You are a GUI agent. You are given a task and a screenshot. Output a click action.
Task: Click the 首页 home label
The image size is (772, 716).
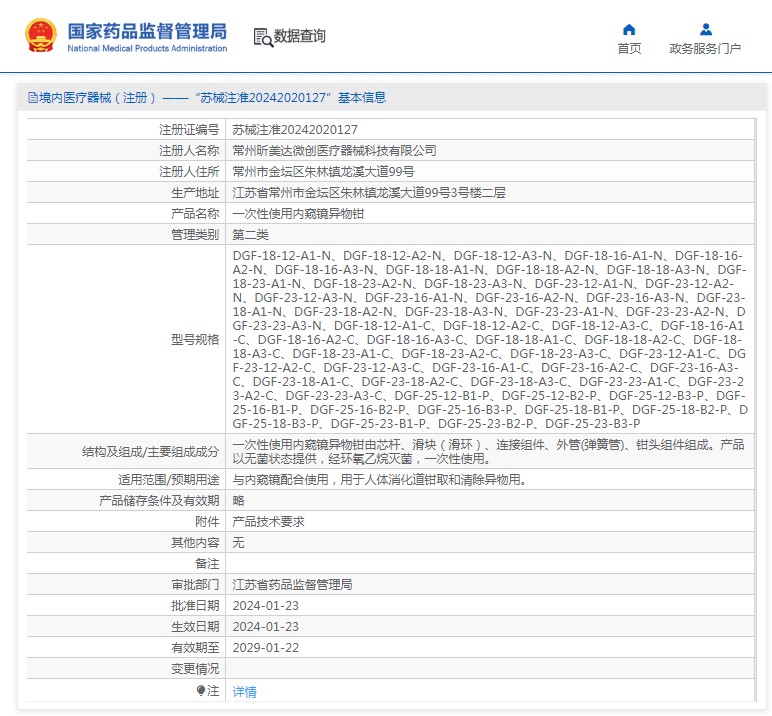click(629, 48)
